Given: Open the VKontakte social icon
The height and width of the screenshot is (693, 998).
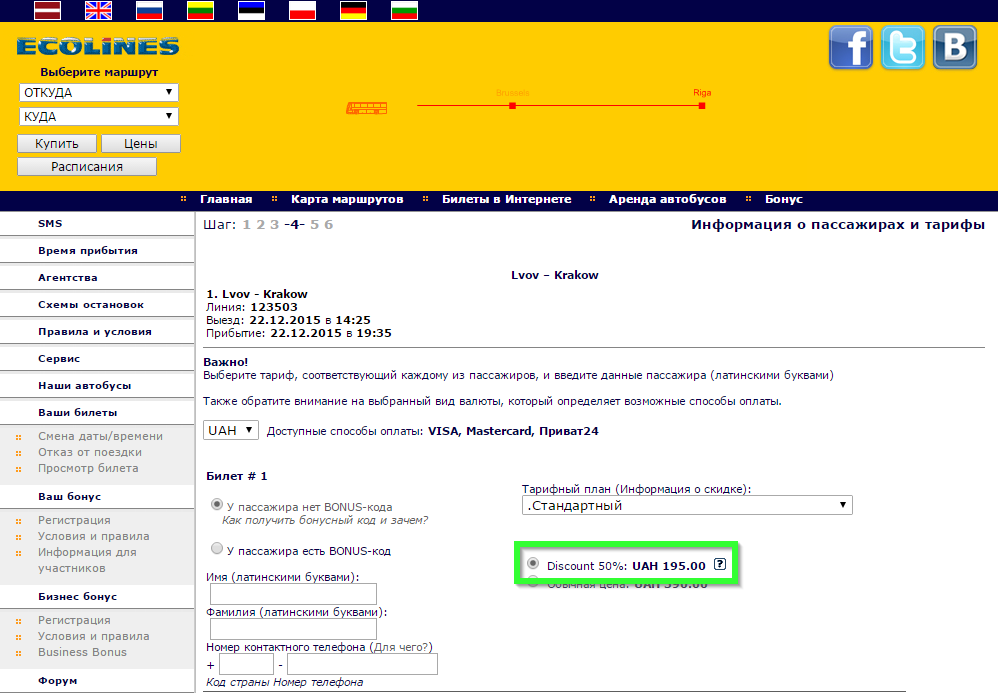Looking at the screenshot, I should click(x=955, y=47).
